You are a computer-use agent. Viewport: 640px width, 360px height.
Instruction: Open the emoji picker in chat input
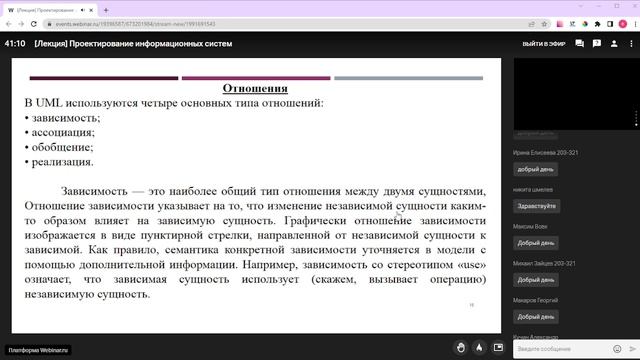(617, 349)
